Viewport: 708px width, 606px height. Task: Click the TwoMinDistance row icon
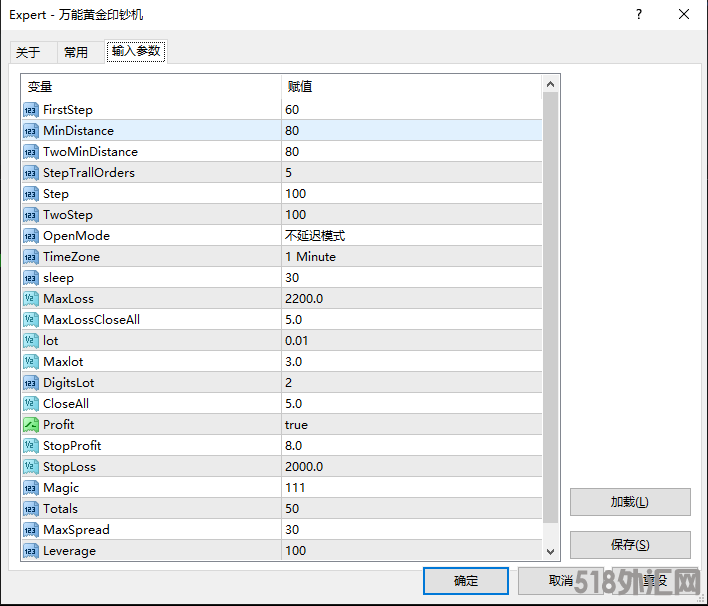[31, 152]
